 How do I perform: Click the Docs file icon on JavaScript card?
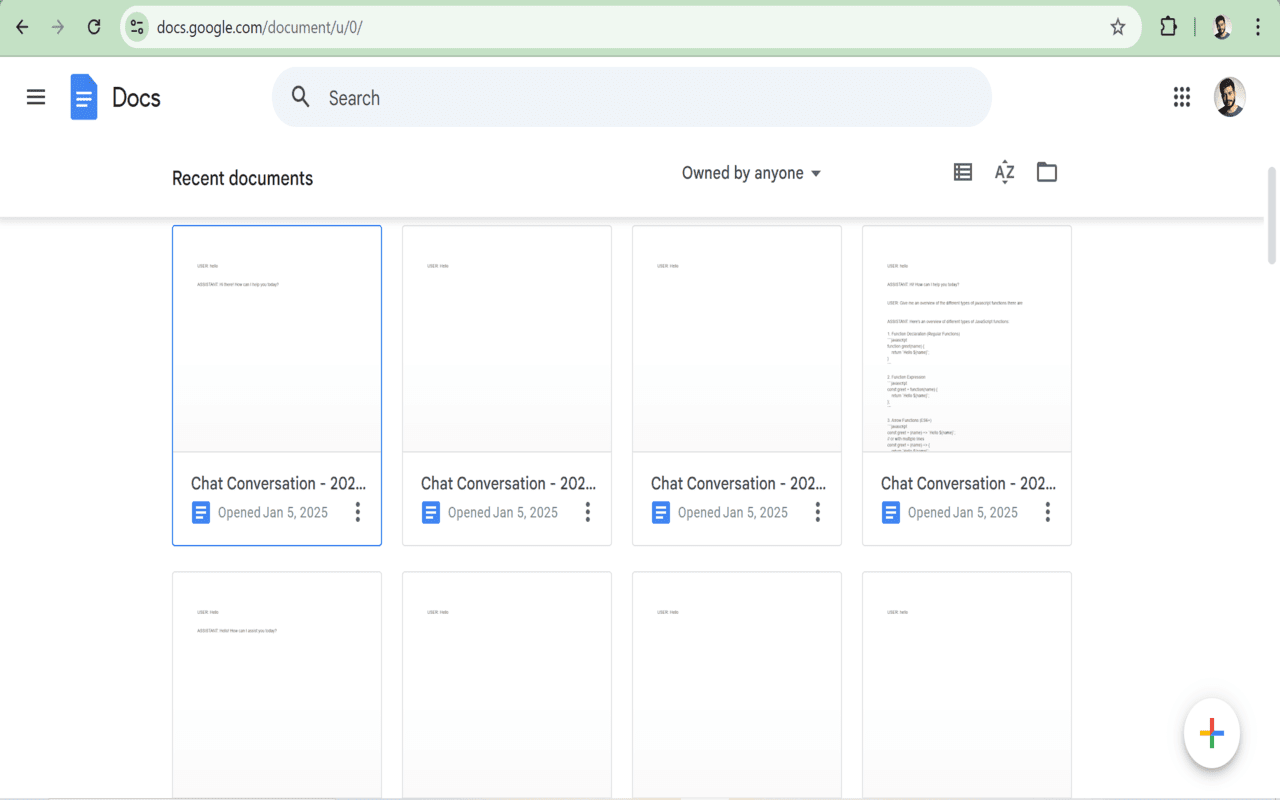891,512
